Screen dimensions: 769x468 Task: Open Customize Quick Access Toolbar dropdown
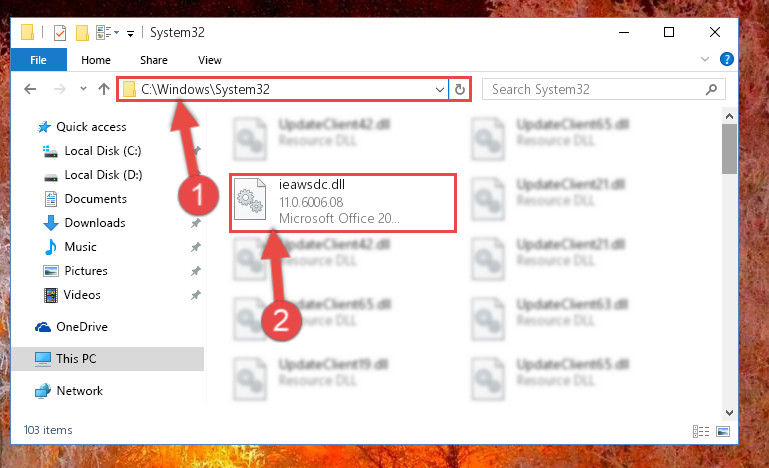(x=130, y=33)
